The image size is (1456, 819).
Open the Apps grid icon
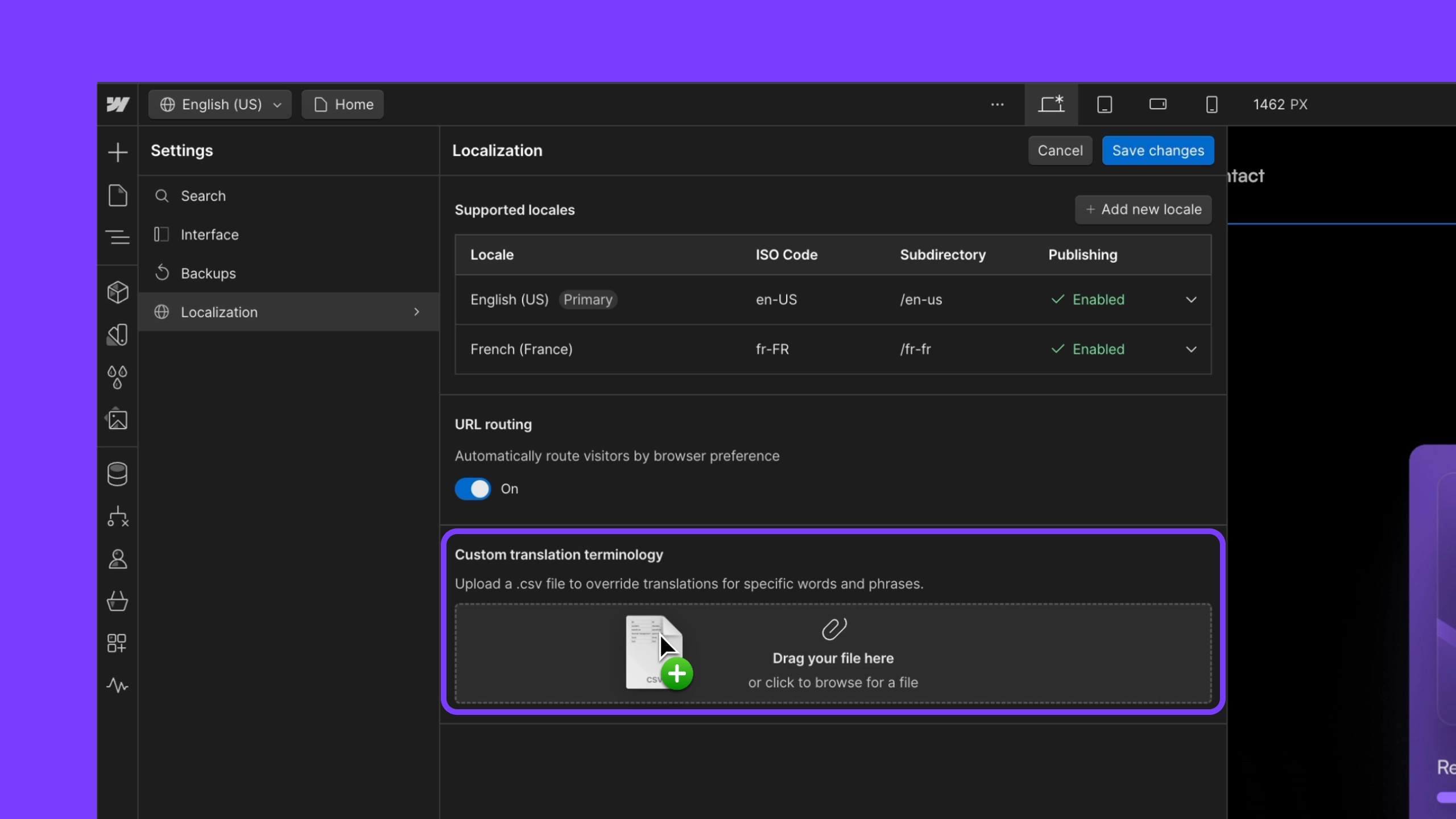click(x=118, y=643)
